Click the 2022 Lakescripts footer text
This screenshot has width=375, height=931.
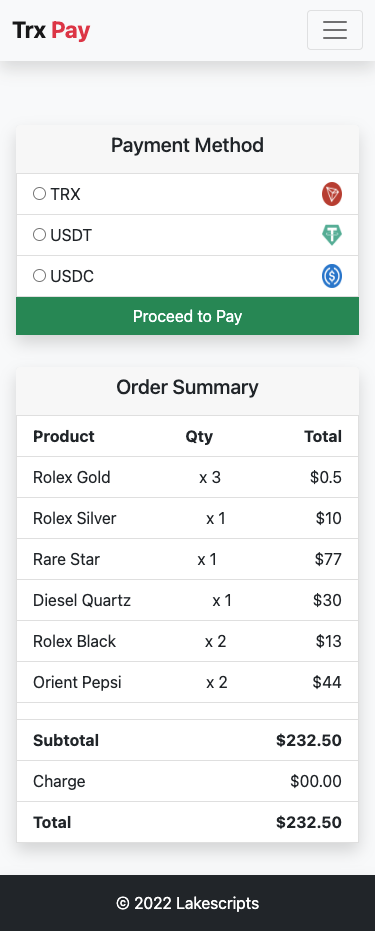[x=188, y=903]
